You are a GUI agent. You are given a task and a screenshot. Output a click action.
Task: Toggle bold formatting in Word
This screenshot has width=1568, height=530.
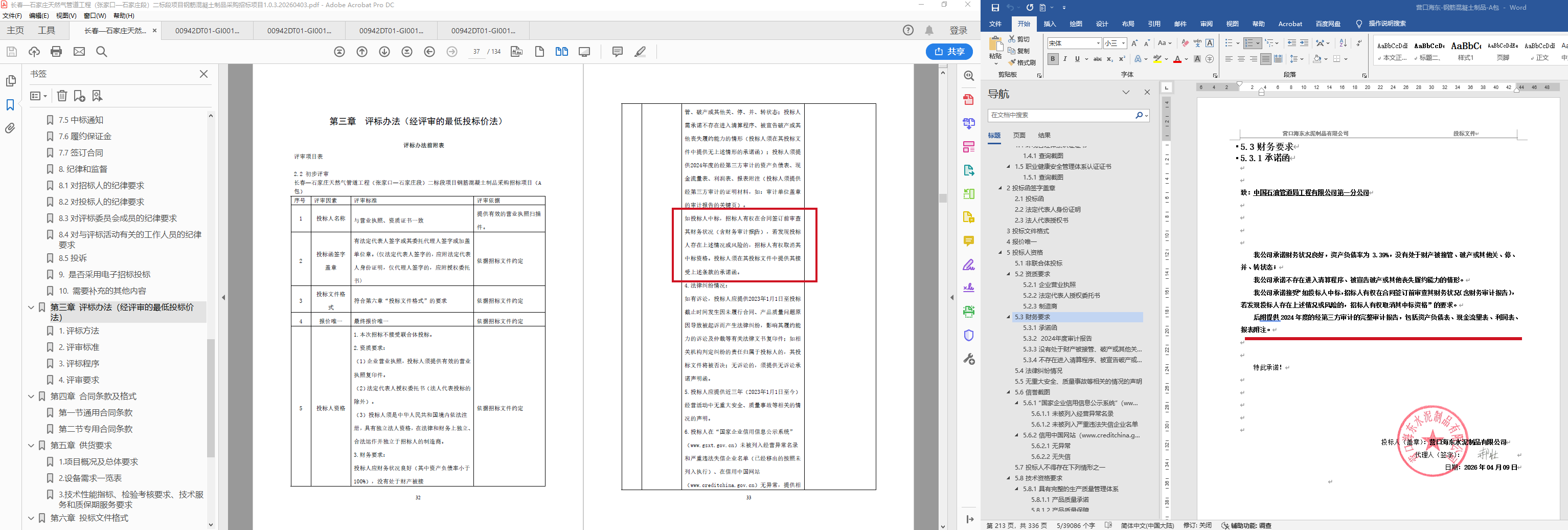1053,58
